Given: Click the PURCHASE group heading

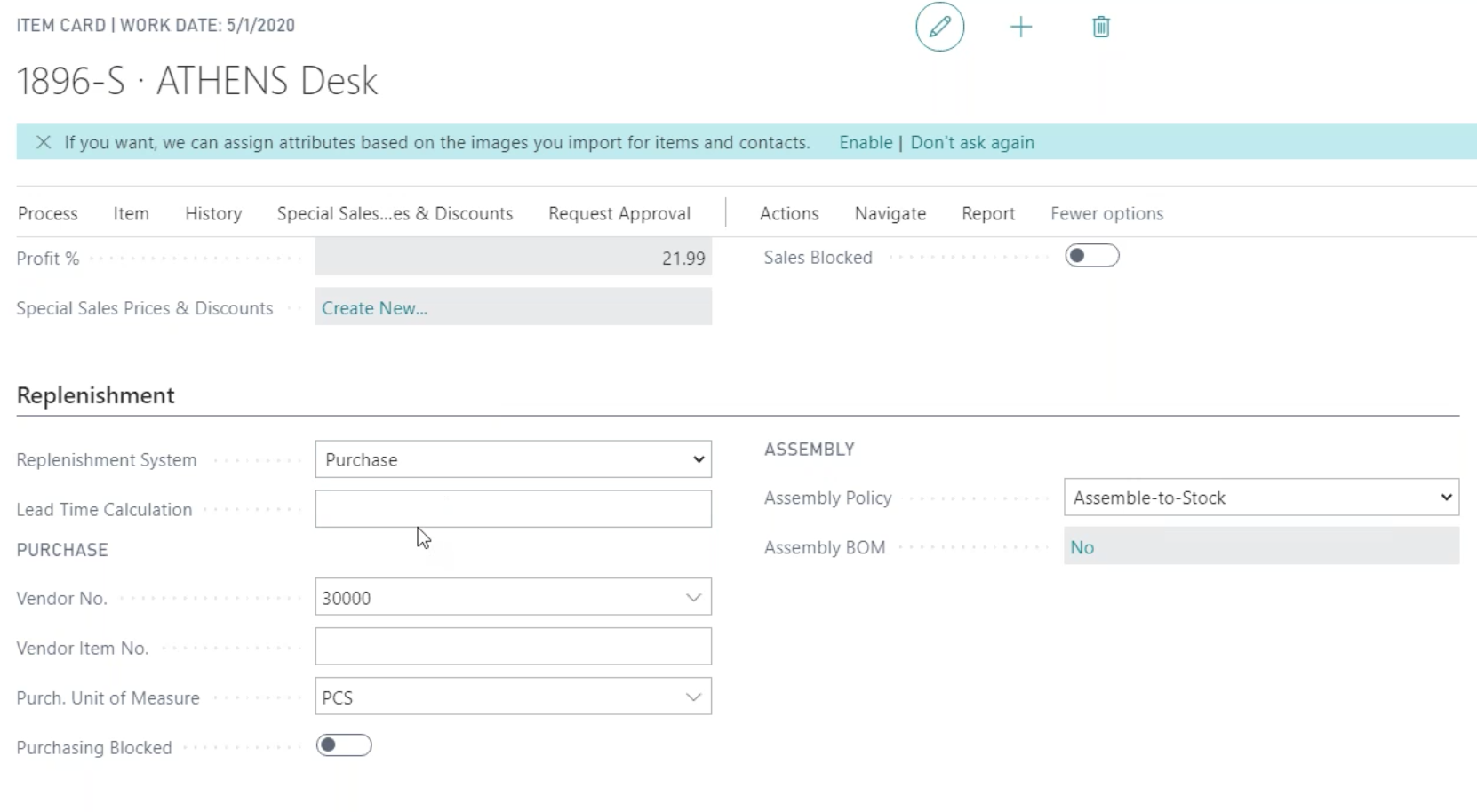Looking at the screenshot, I should tap(62, 550).
